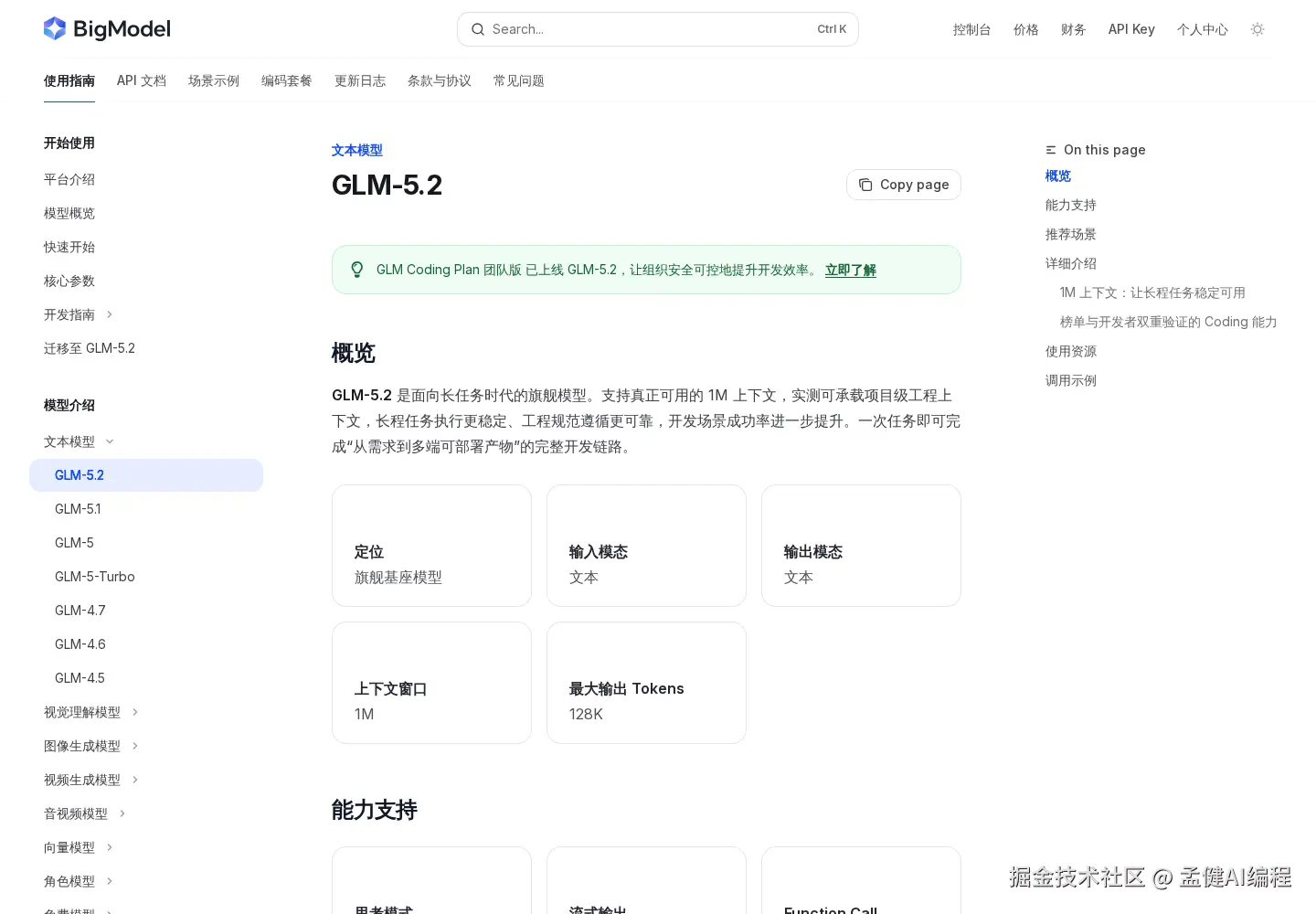Open the 更新日志 tab

point(360,80)
